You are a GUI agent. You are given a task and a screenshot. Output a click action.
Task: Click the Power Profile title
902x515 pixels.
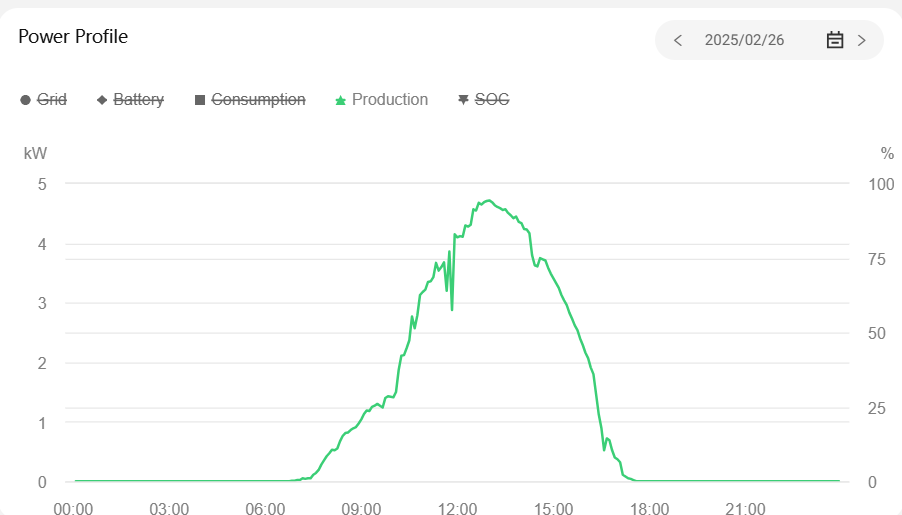click(73, 37)
